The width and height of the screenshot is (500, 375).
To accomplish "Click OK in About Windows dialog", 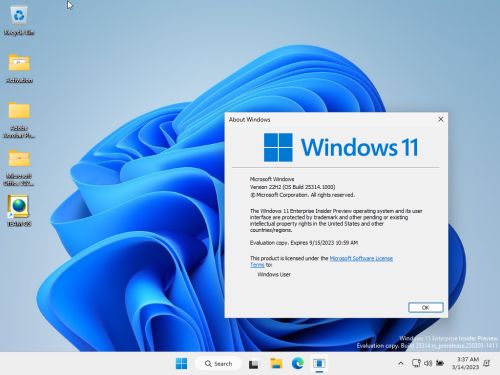I will tap(426, 307).
